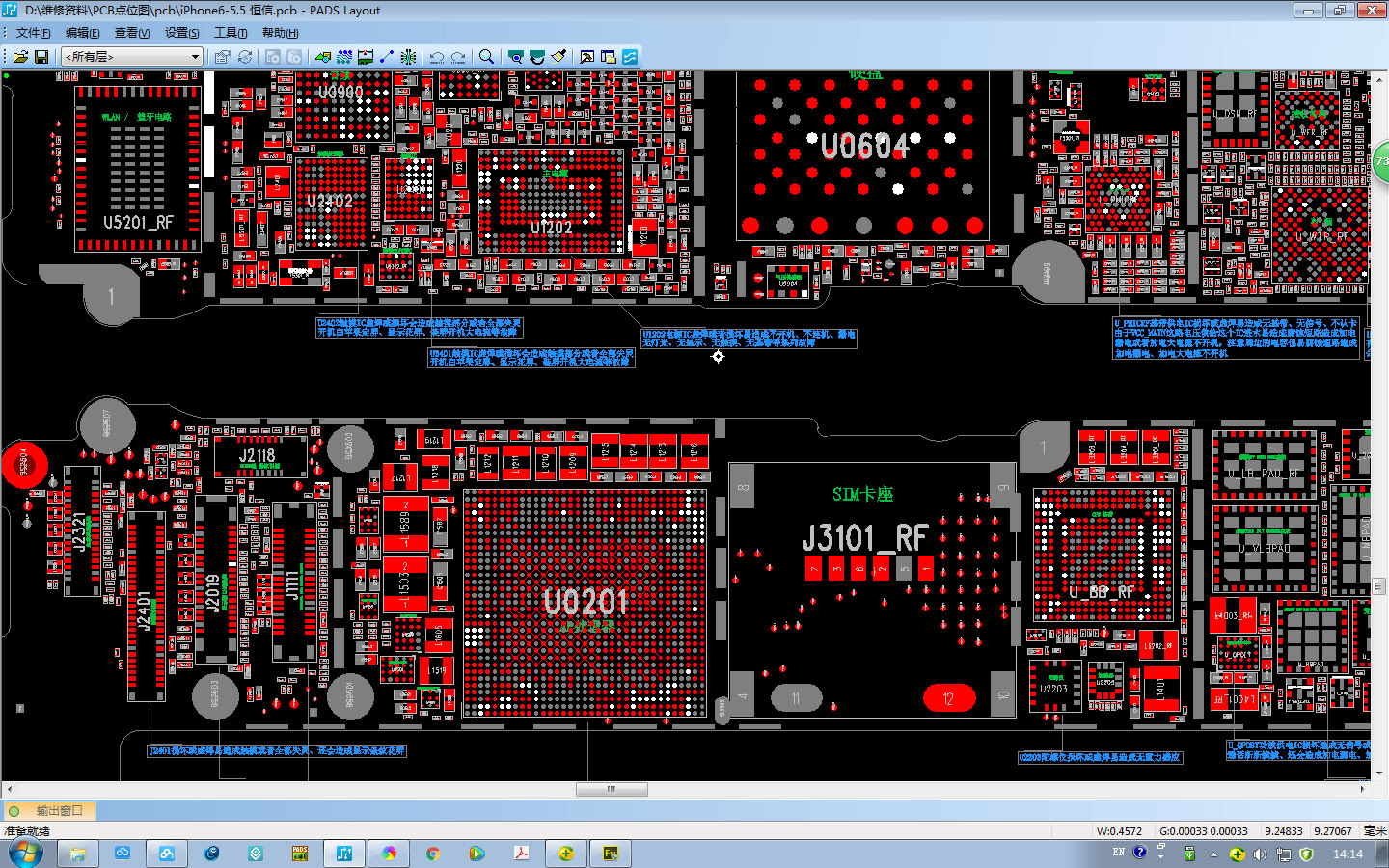The image size is (1389, 868).
Task: Open the ECO toolbar icon
Action: 387,57
